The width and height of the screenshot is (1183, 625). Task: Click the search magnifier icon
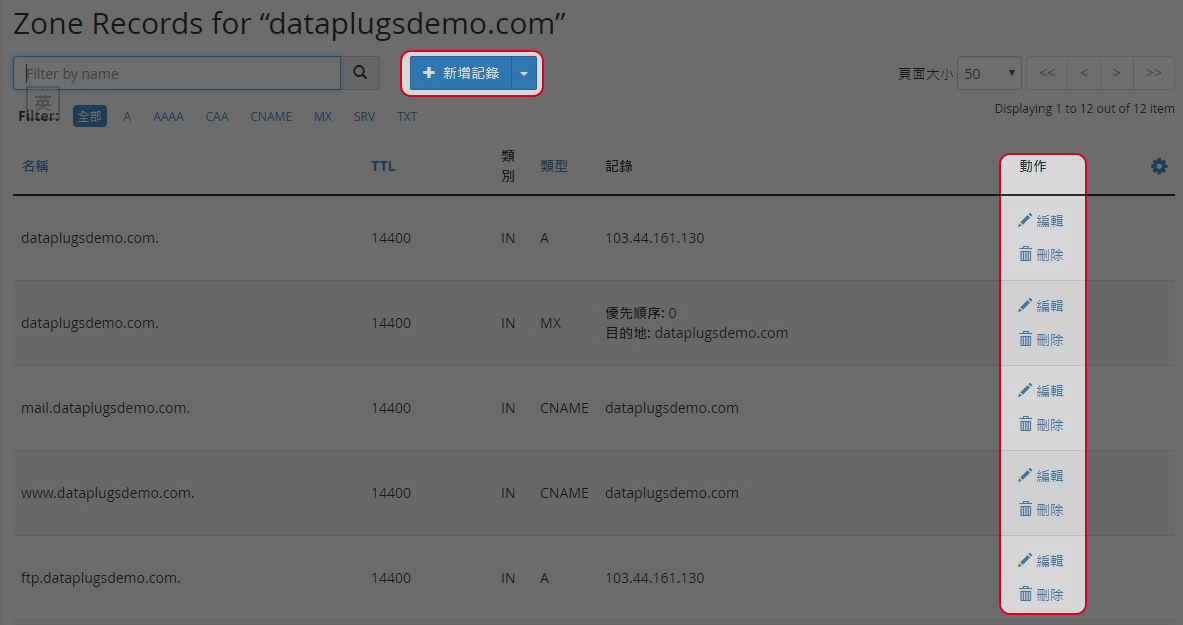click(x=360, y=72)
